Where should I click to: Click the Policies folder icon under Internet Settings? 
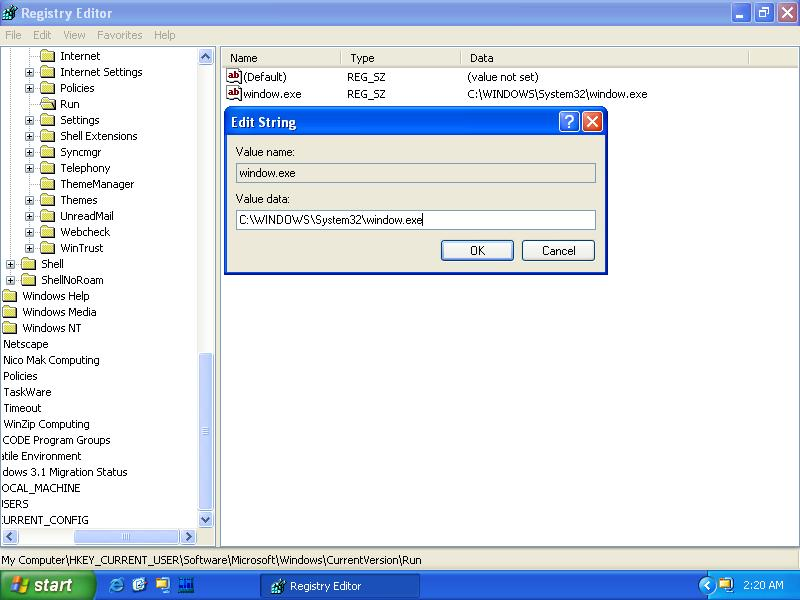pos(47,88)
